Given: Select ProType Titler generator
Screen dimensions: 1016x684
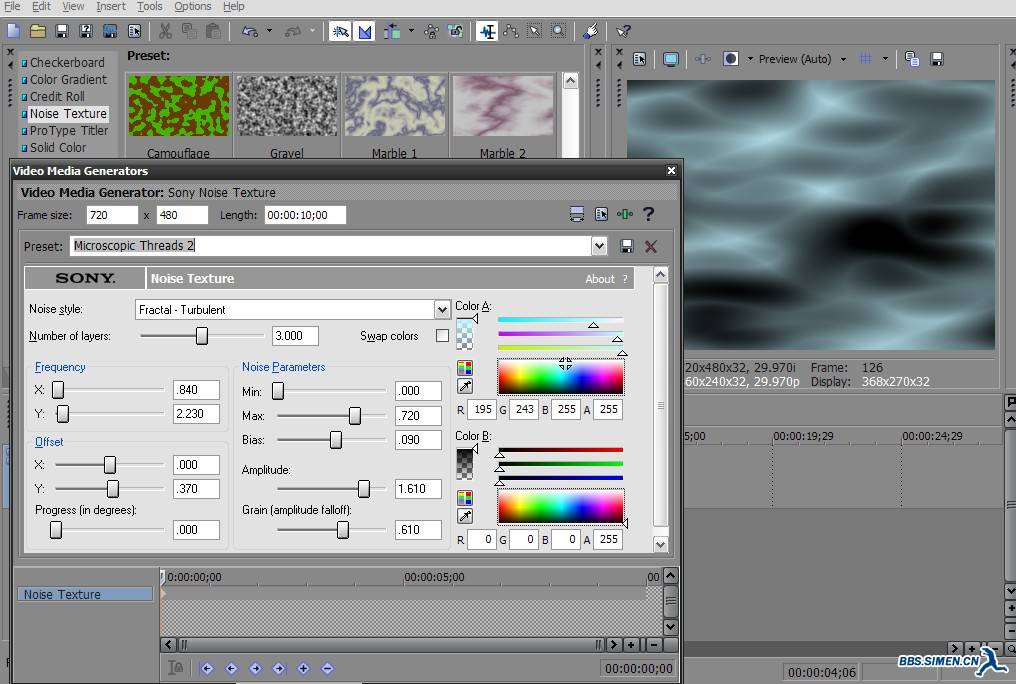Looking at the screenshot, I should coord(69,130).
